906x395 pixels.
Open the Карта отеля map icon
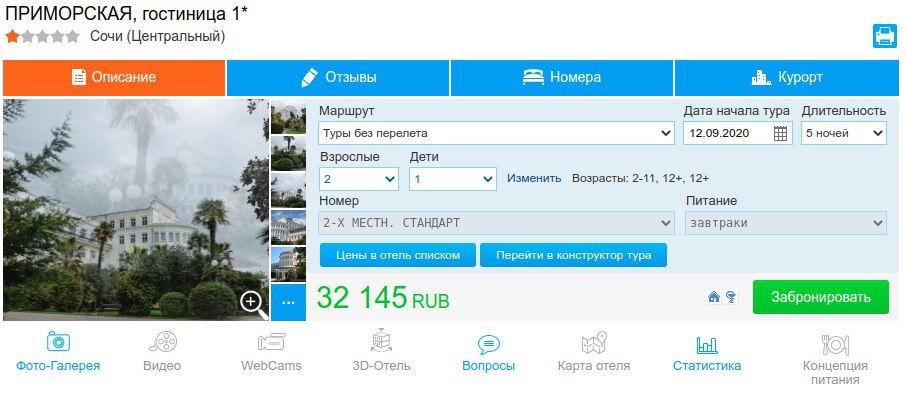[x=594, y=342]
